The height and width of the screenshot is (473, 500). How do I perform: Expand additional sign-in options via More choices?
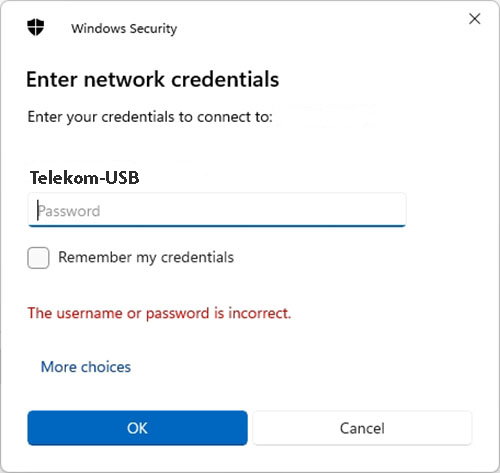tap(86, 367)
